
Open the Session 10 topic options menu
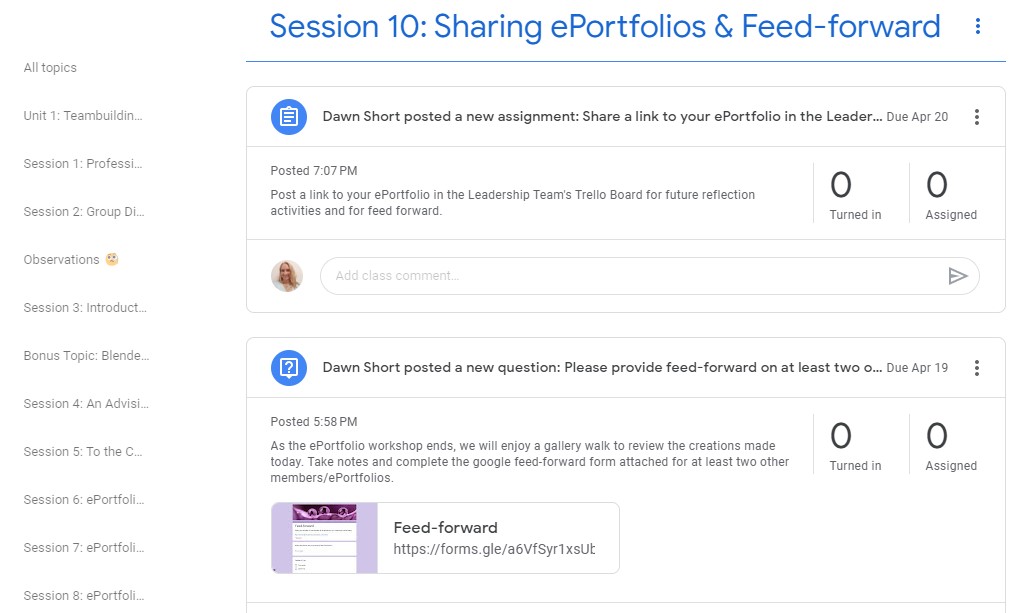tap(977, 27)
